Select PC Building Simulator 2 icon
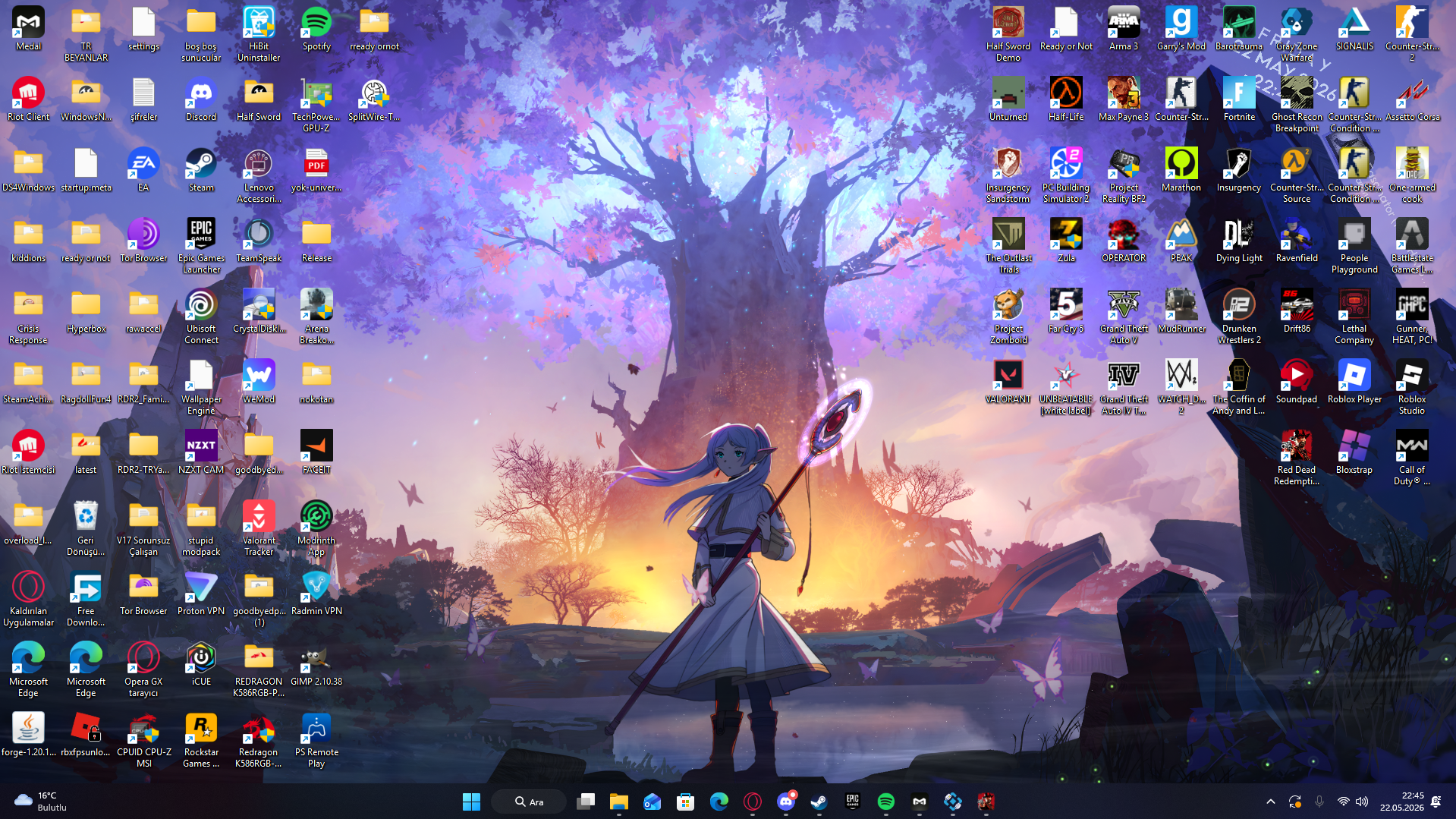The image size is (1456, 819). [1066, 175]
